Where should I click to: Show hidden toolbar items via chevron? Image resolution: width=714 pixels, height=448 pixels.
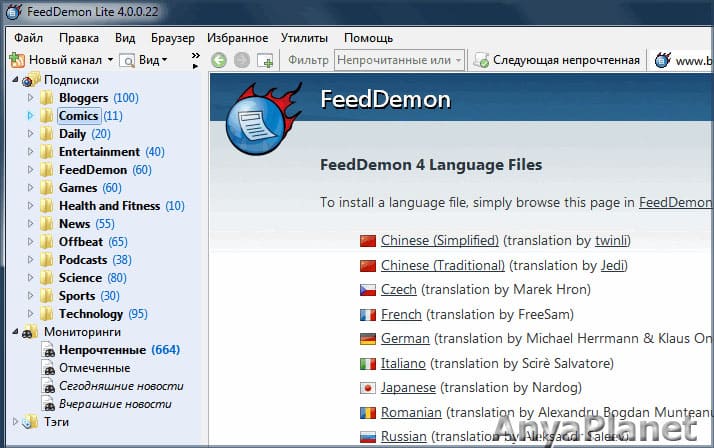[x=195, y=56]
